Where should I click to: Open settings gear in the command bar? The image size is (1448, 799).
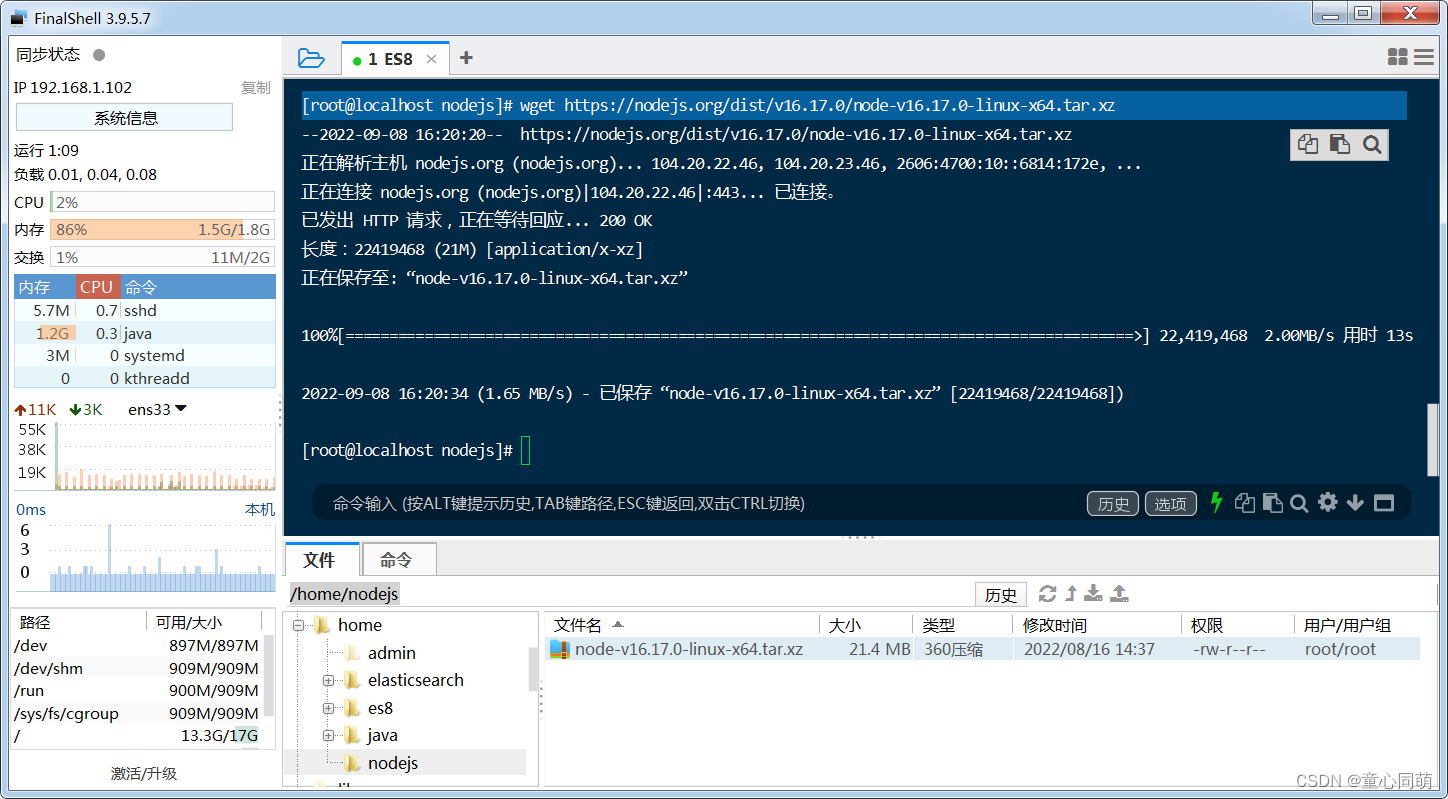pos(1327,503)
